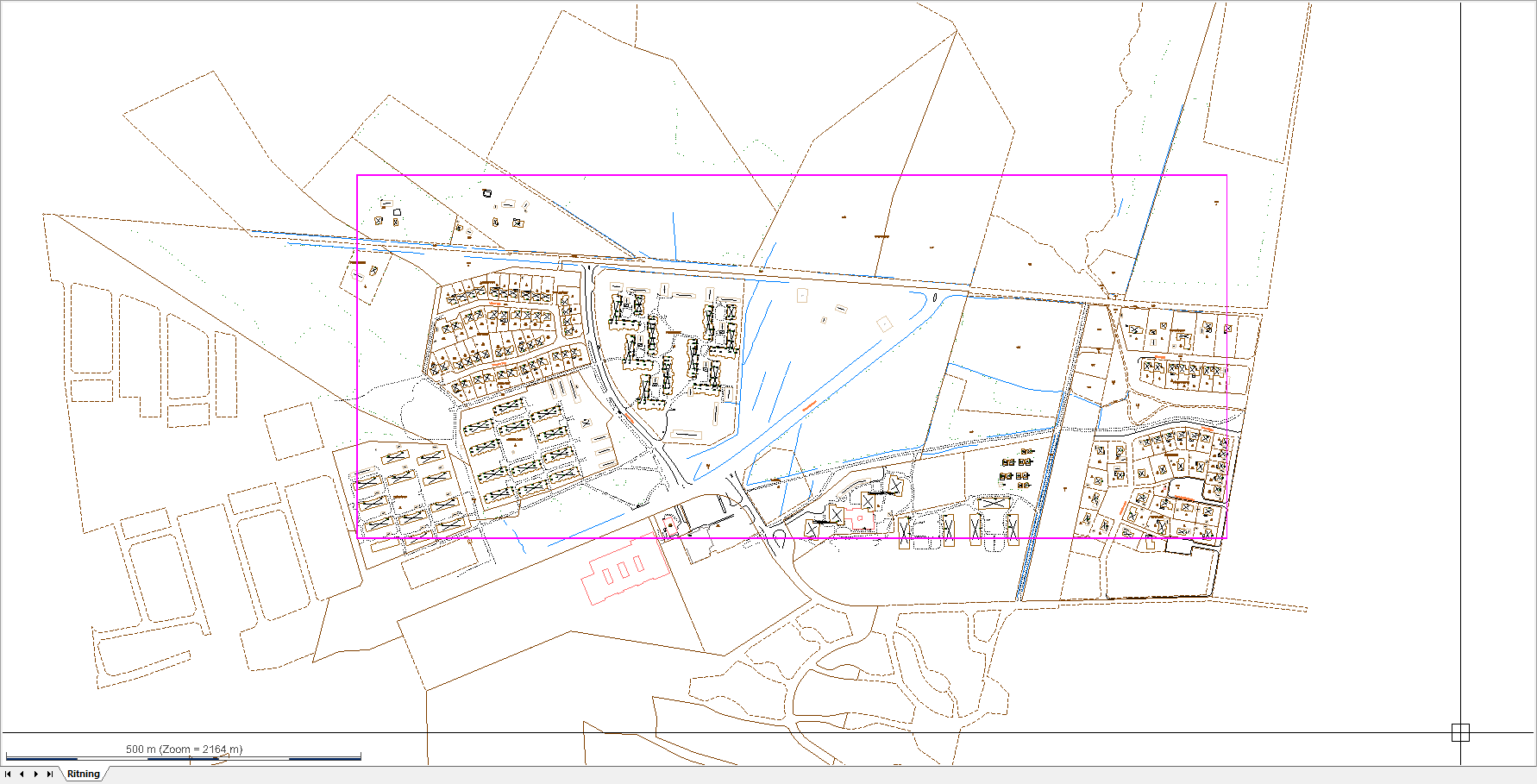Select the red building outline below magenta frame
The width and height of the screenshot is (1537, 784).
point(624,572)
